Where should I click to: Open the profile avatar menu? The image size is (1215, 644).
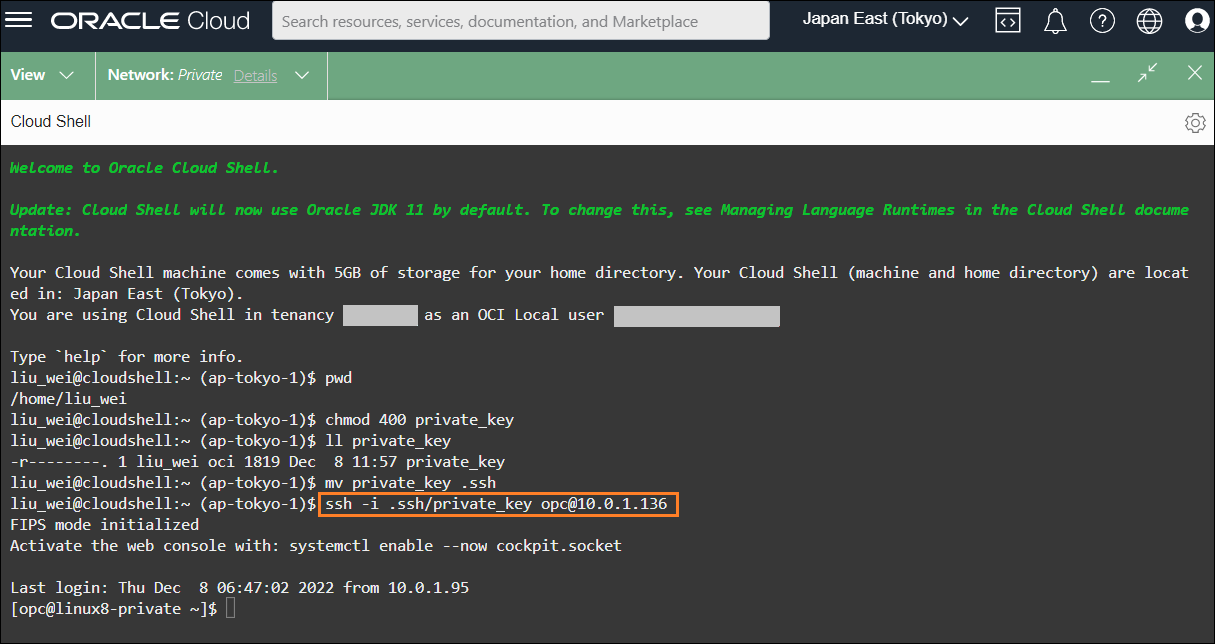point(1196,19)
